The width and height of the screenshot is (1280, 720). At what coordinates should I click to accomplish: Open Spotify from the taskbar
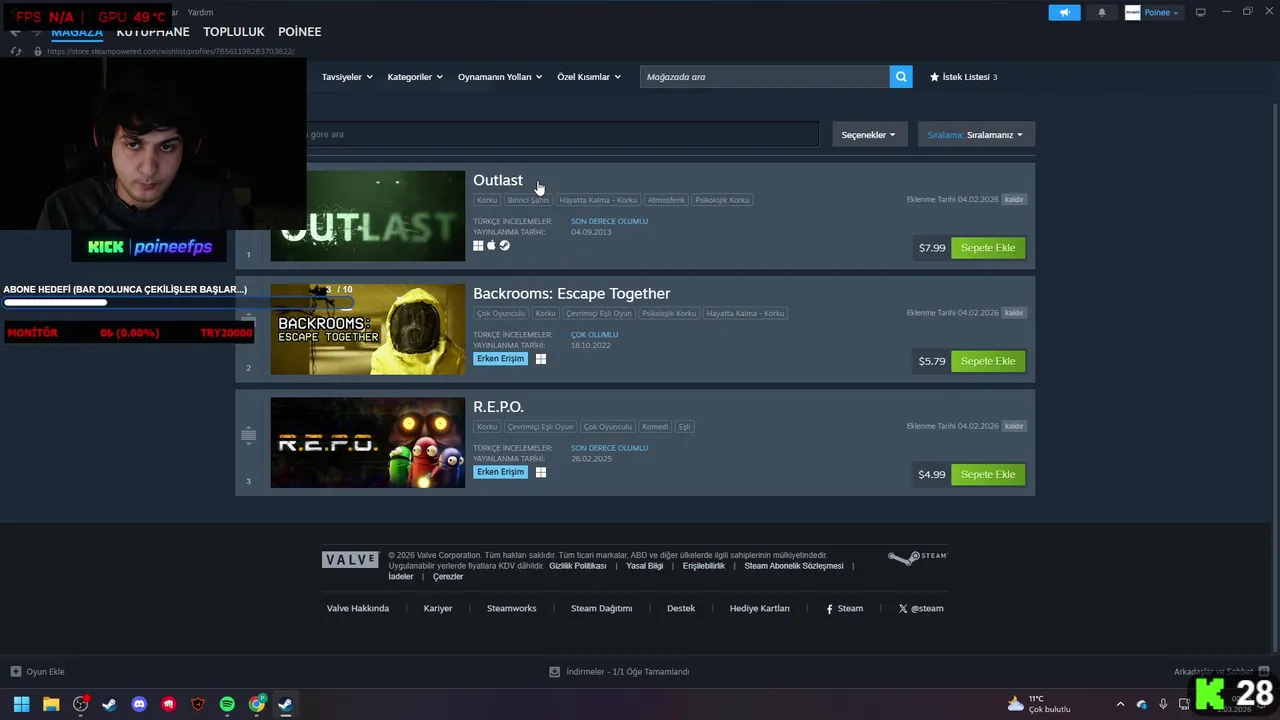click(x=227, y=704)
